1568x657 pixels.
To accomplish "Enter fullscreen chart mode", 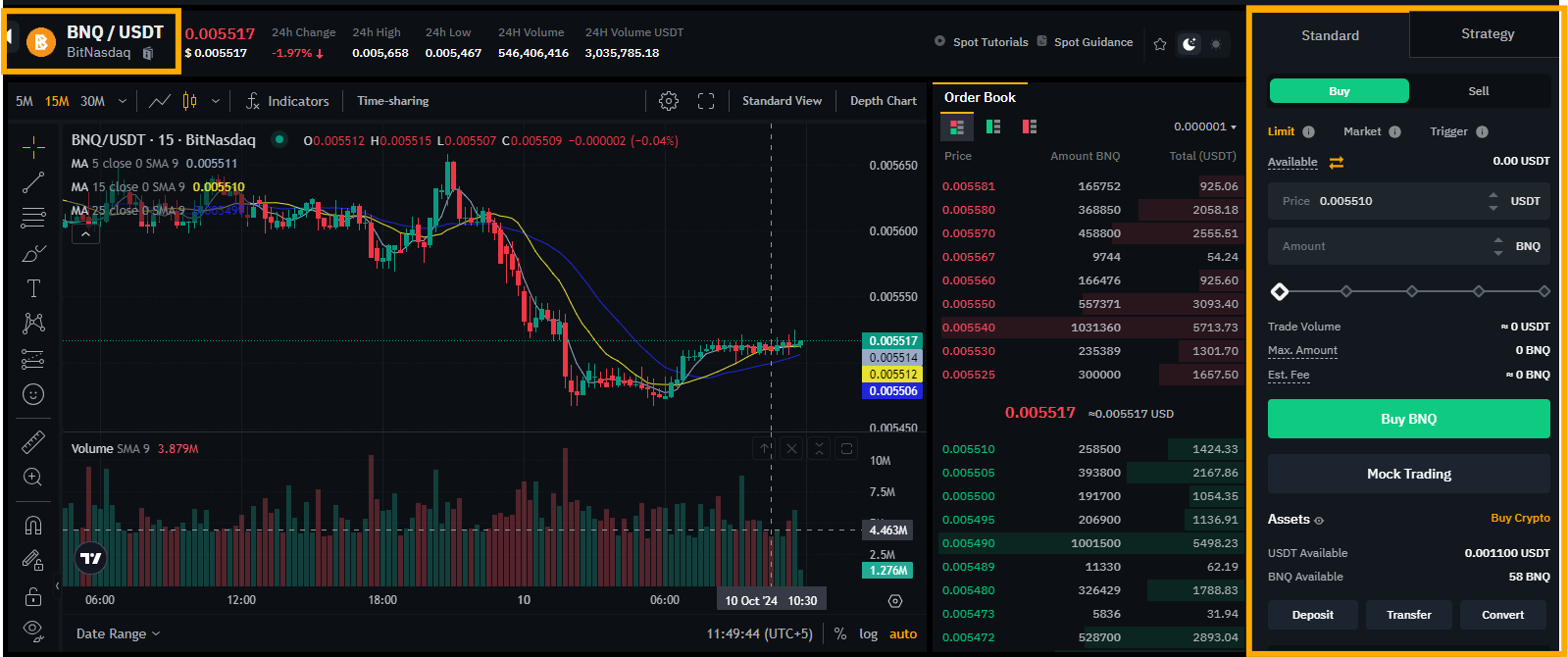I will tap(706, 101).
